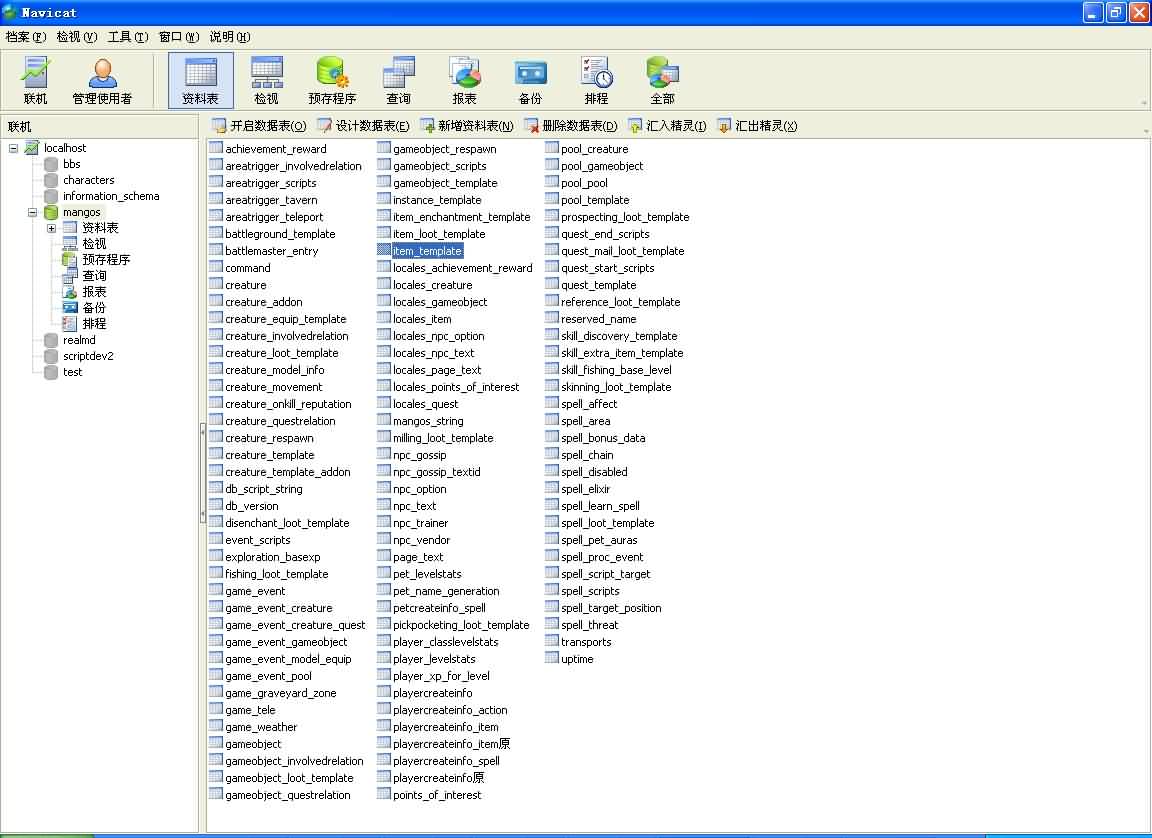Select the db_version table
The height and width of the screenshot is (838, 1152).
[x=251, y=506]
